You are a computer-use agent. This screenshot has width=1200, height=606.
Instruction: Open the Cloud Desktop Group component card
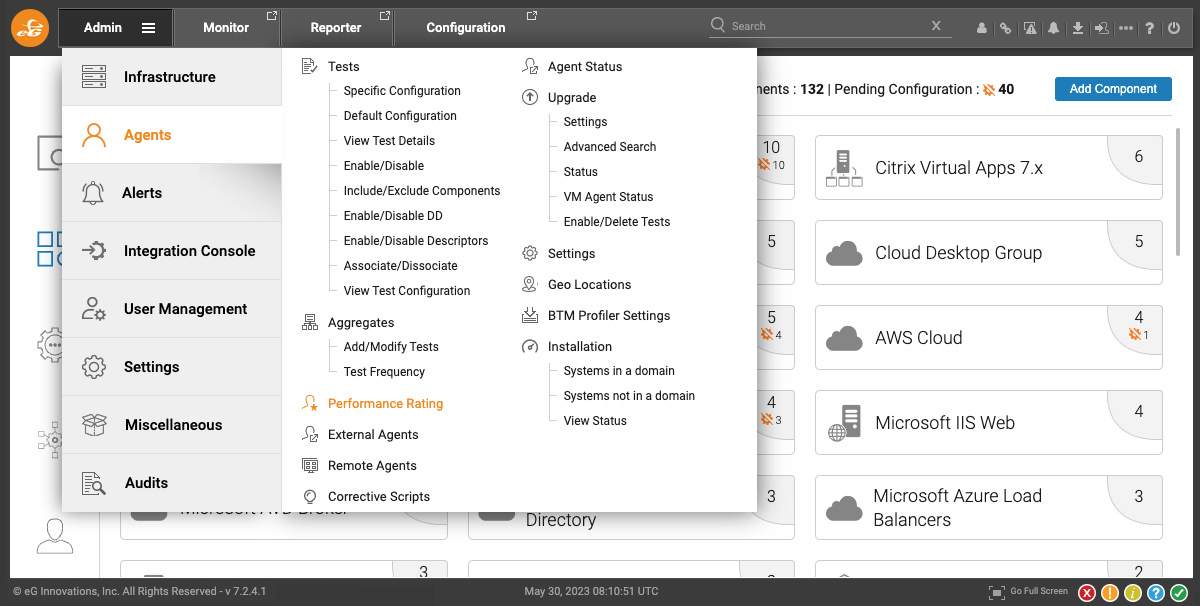coord(989,253)
